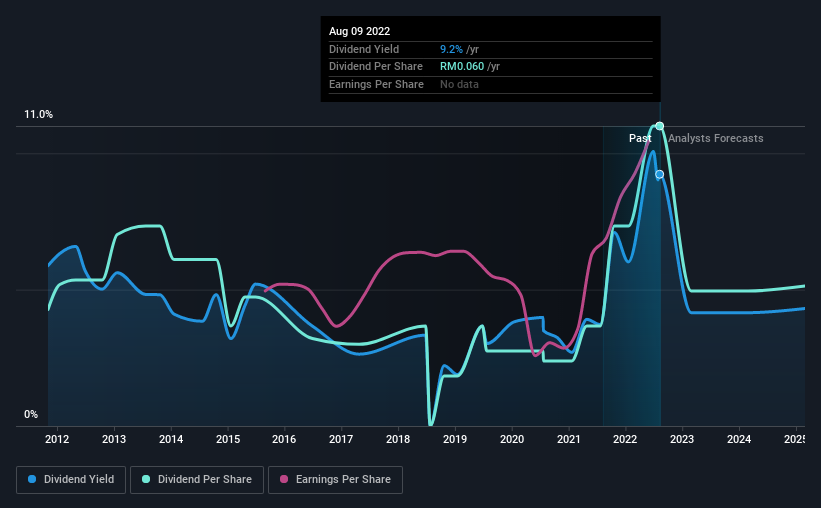This screenshot has height=508, width=821.
Task: Select the 2012 x-axis label
Action: [57, 439]
